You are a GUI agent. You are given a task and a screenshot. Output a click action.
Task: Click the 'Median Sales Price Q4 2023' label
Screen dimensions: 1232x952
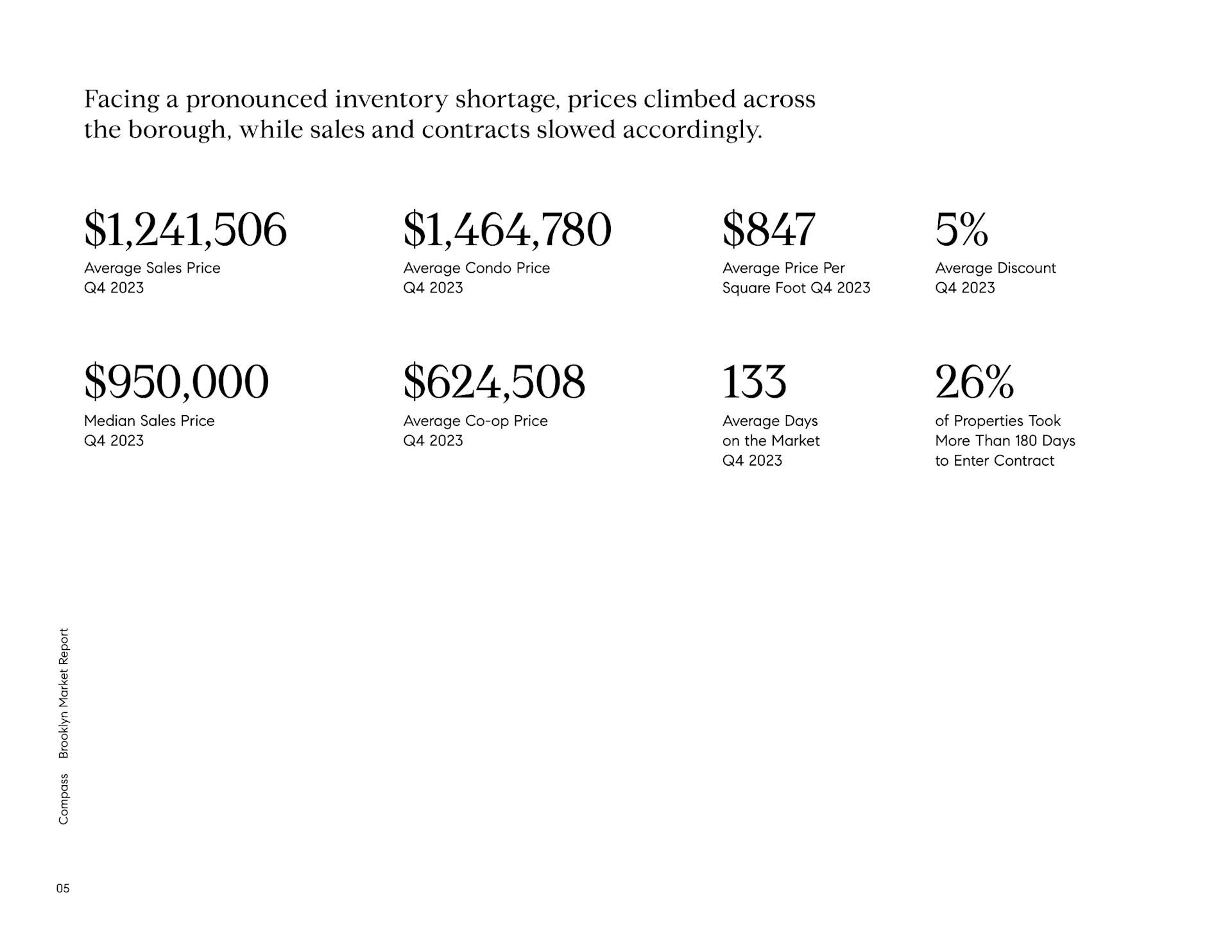point(149,430)
